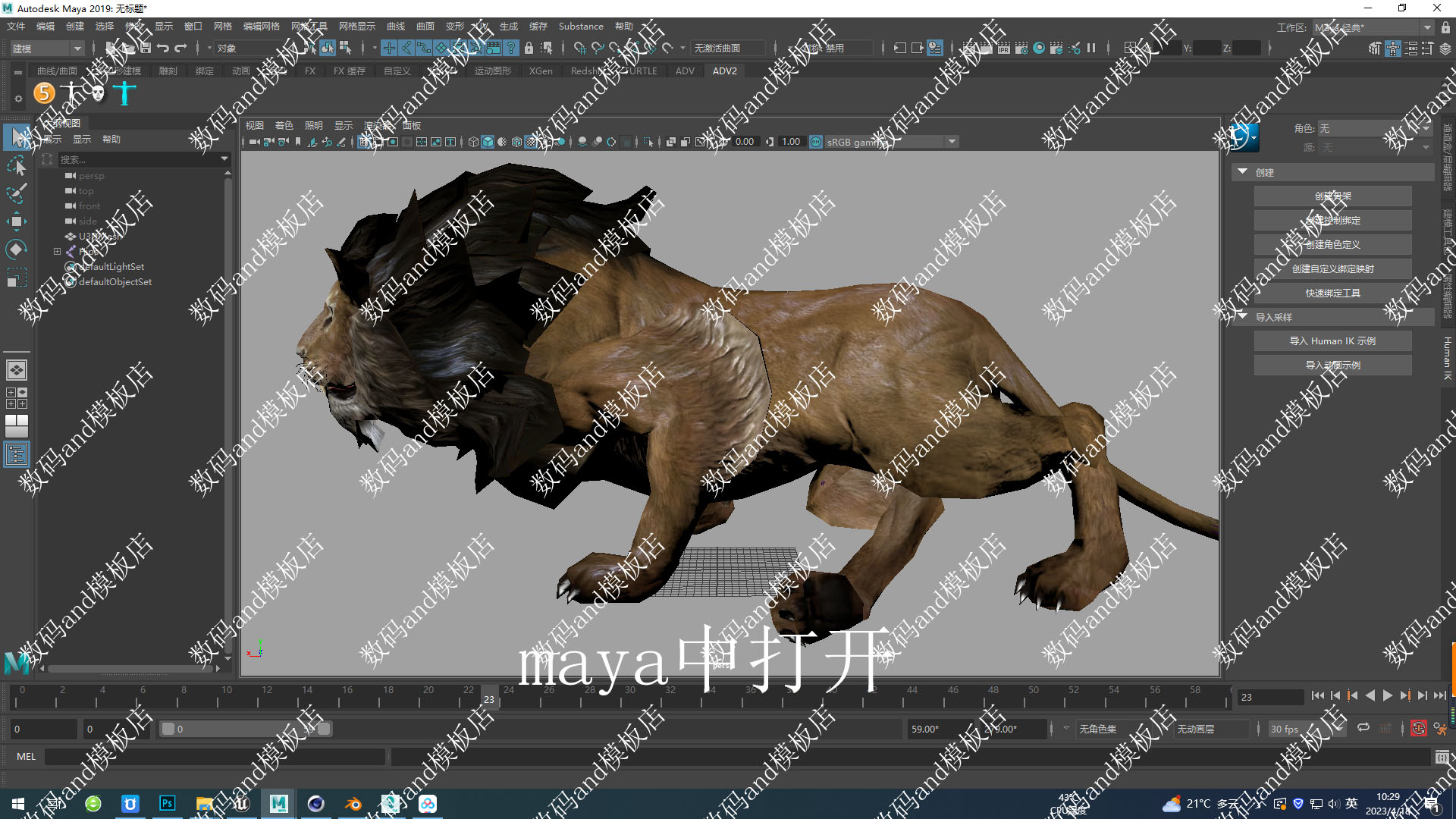1456x819 pixels.
Task: Toggle the lock selection padlock
Action: [x=529, y=48]
